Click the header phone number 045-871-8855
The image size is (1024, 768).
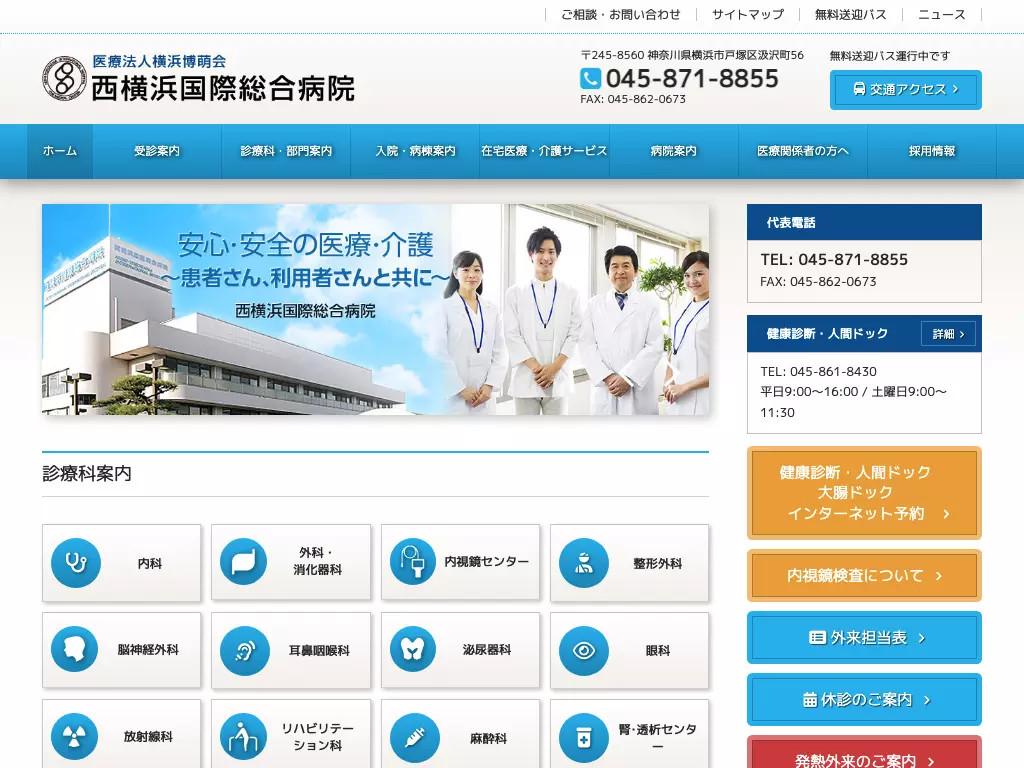click(692, 78)
